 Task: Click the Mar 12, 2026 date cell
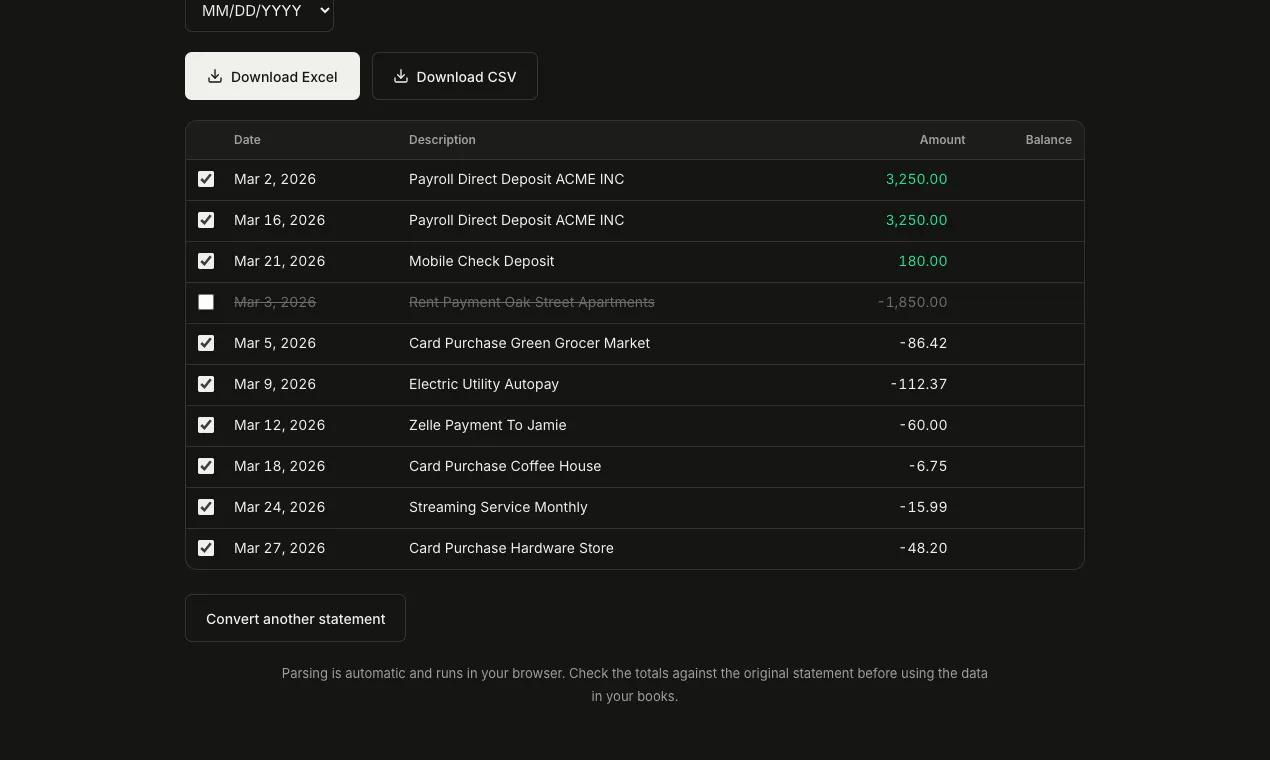click(279, 425)
